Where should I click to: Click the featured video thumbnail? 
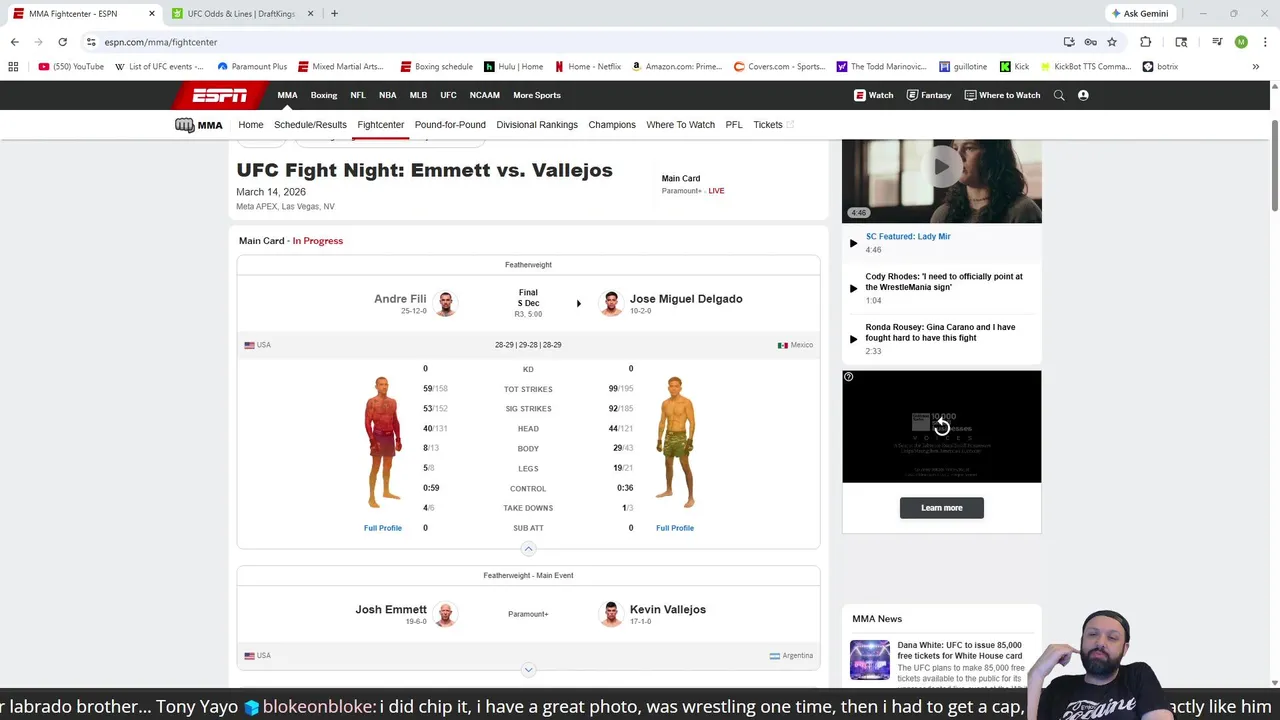tap(941, 181)
